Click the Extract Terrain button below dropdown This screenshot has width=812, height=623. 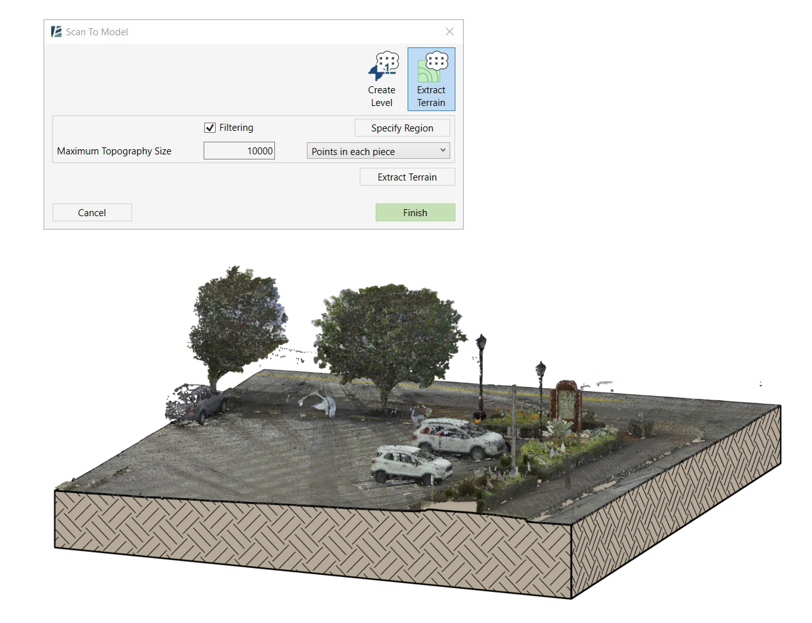(408, 177)
